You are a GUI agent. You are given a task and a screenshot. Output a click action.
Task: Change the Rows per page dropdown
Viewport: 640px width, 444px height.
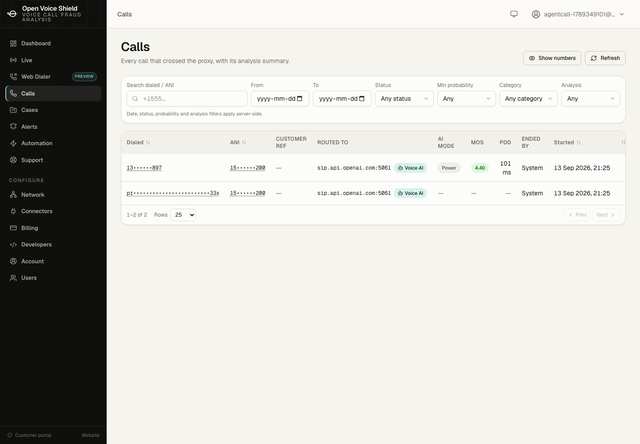(183, 215)
